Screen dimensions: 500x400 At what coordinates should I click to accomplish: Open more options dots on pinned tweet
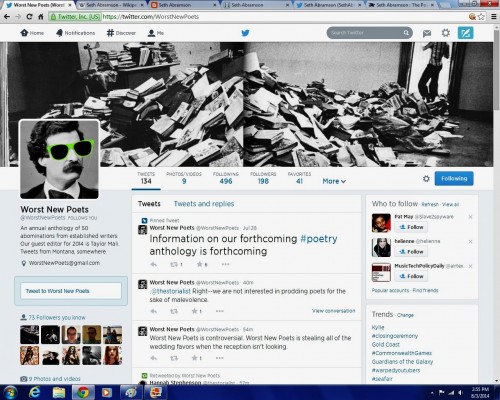pos(225,264)
